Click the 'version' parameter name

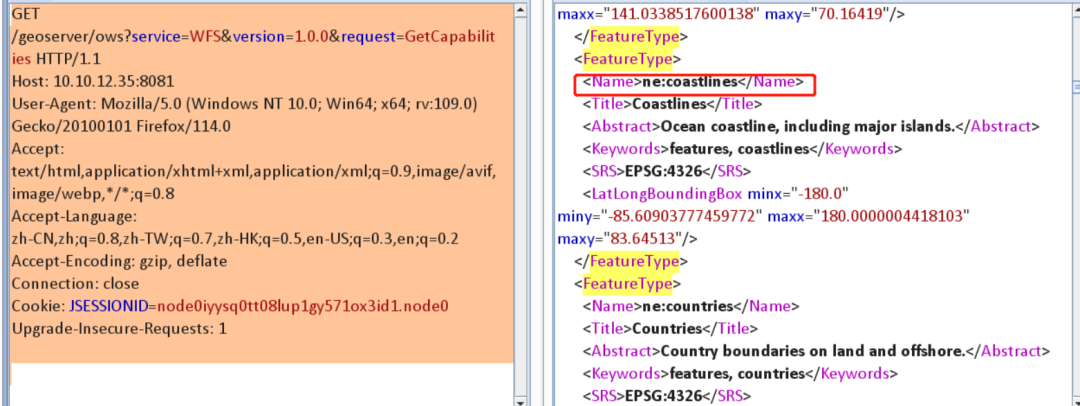259,36
